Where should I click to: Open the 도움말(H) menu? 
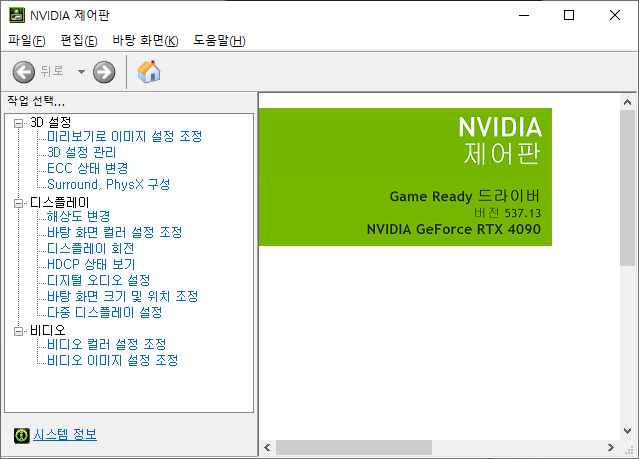(219, 40)
